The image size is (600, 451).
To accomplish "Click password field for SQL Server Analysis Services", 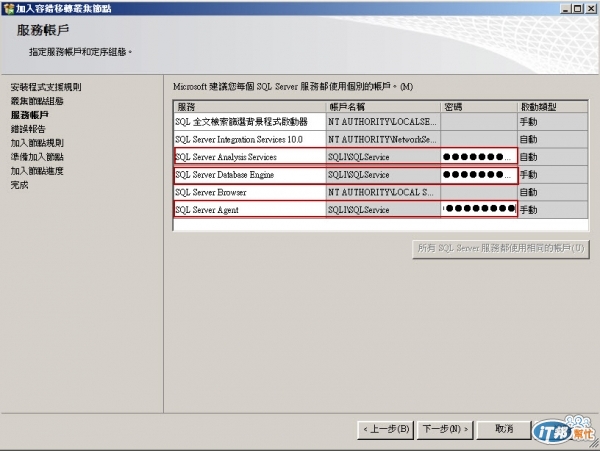I will 479,156.
